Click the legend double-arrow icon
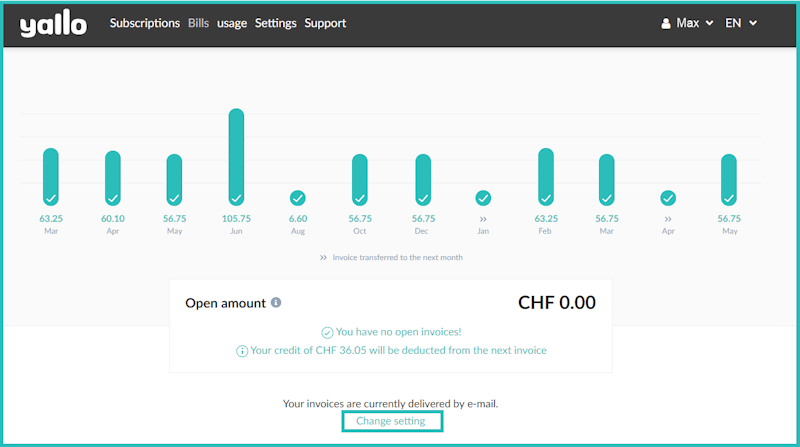Image resolution: width=800 pixels, height=447 pixels. [x=323, y=258]
